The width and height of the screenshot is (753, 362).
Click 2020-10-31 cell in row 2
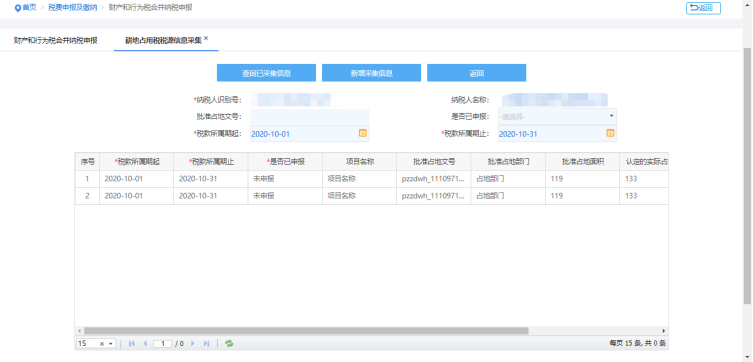(x=211, y=196)
